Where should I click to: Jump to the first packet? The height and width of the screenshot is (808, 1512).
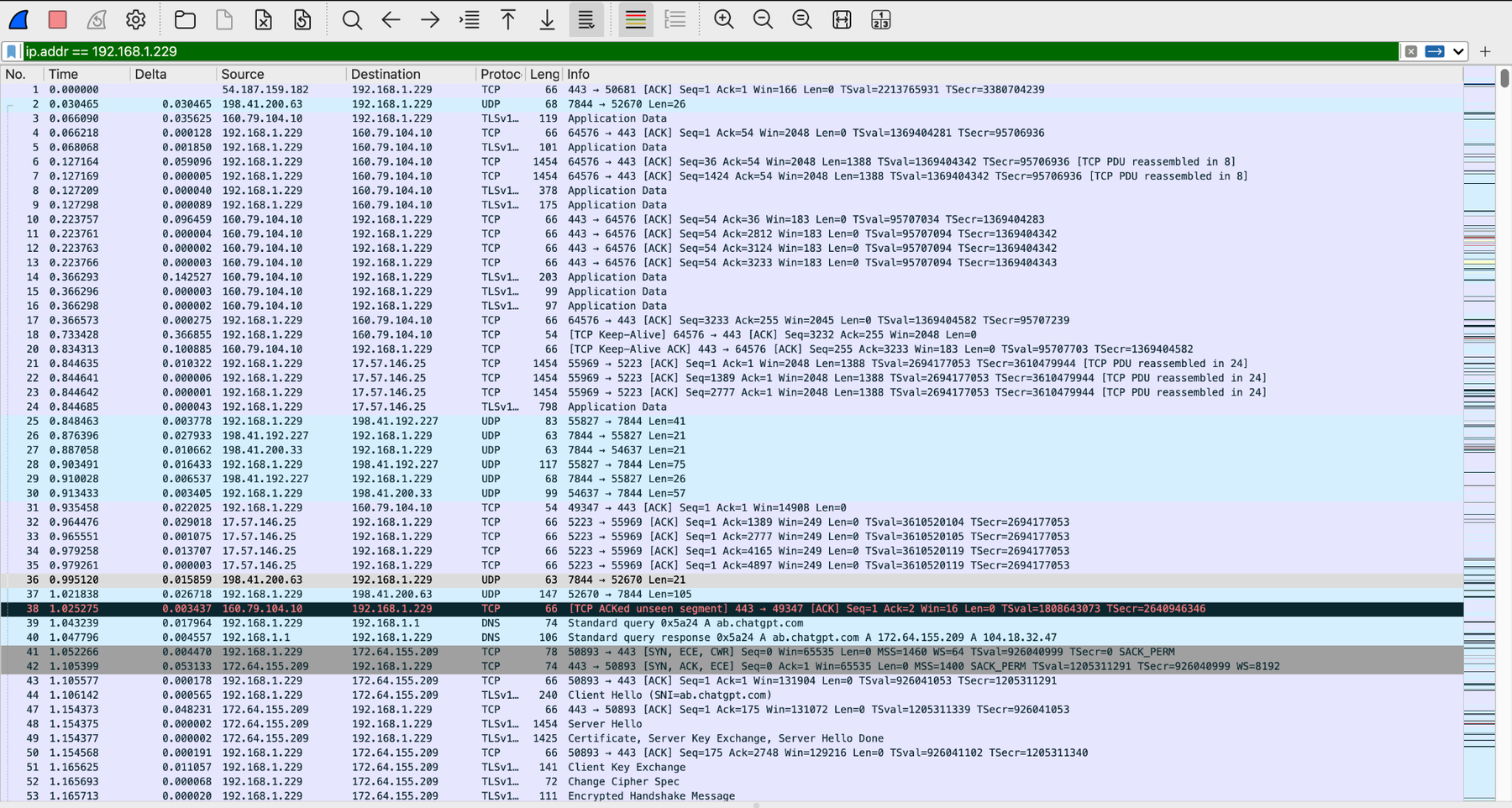508,19
